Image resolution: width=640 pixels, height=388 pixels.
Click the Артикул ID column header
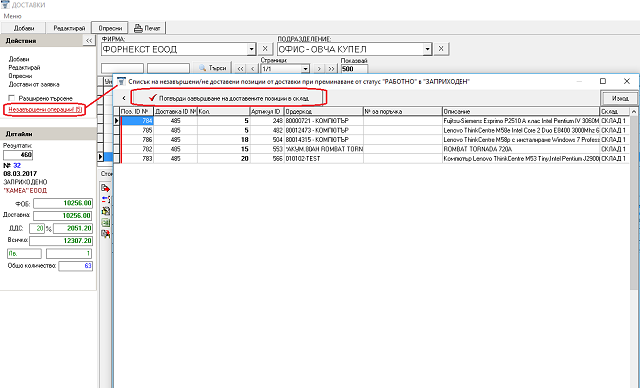point(267,111)
